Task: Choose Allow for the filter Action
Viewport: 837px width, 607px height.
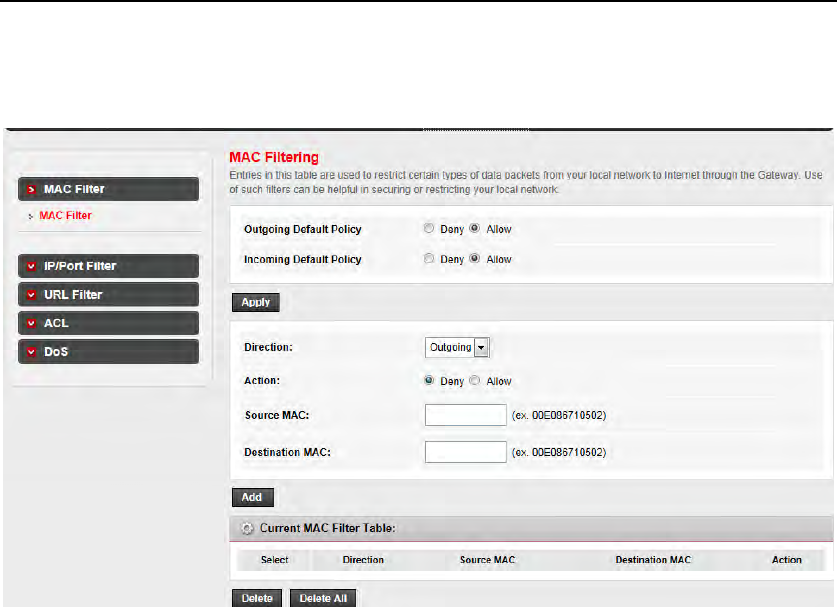Action: point(475,381)
